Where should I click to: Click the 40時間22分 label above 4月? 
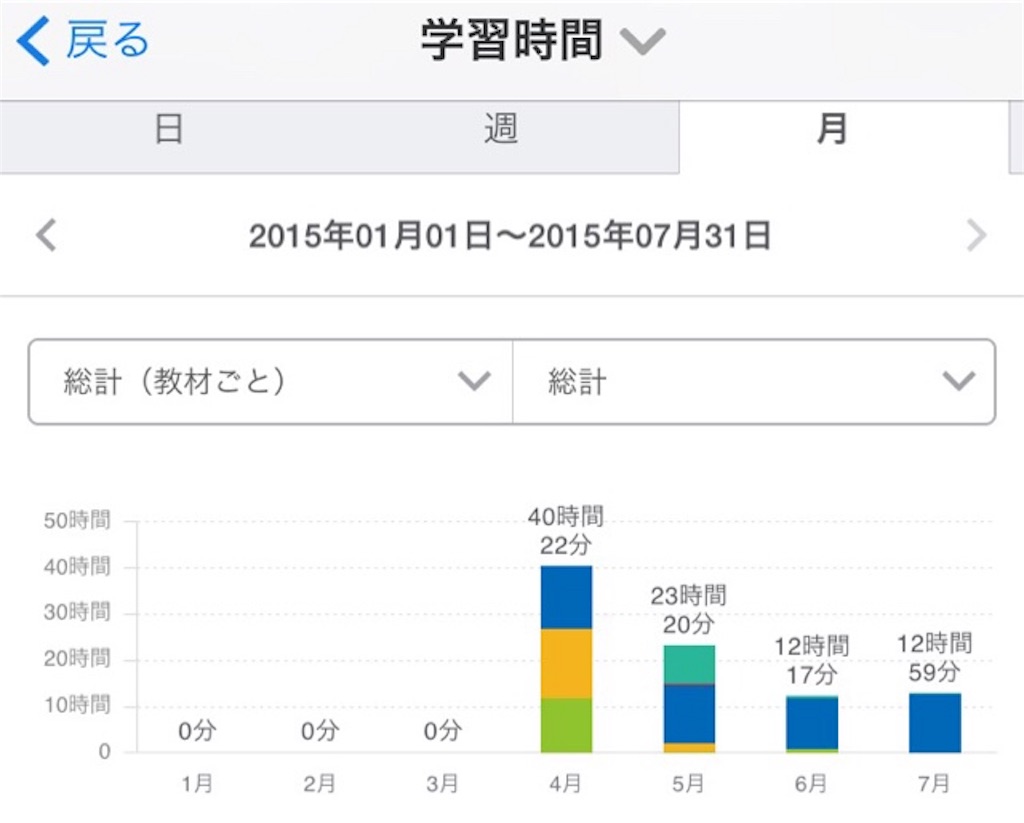(566, 531)
